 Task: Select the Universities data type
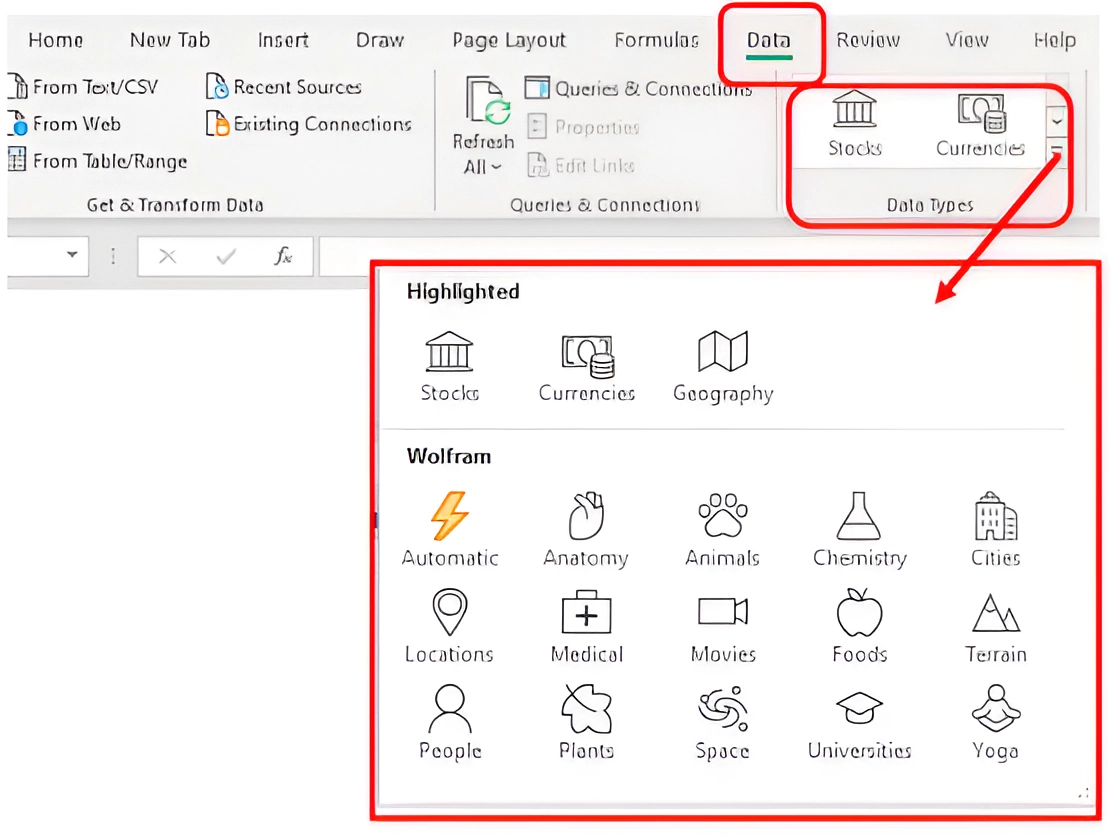pyautogui.click(x=858, y=720)
